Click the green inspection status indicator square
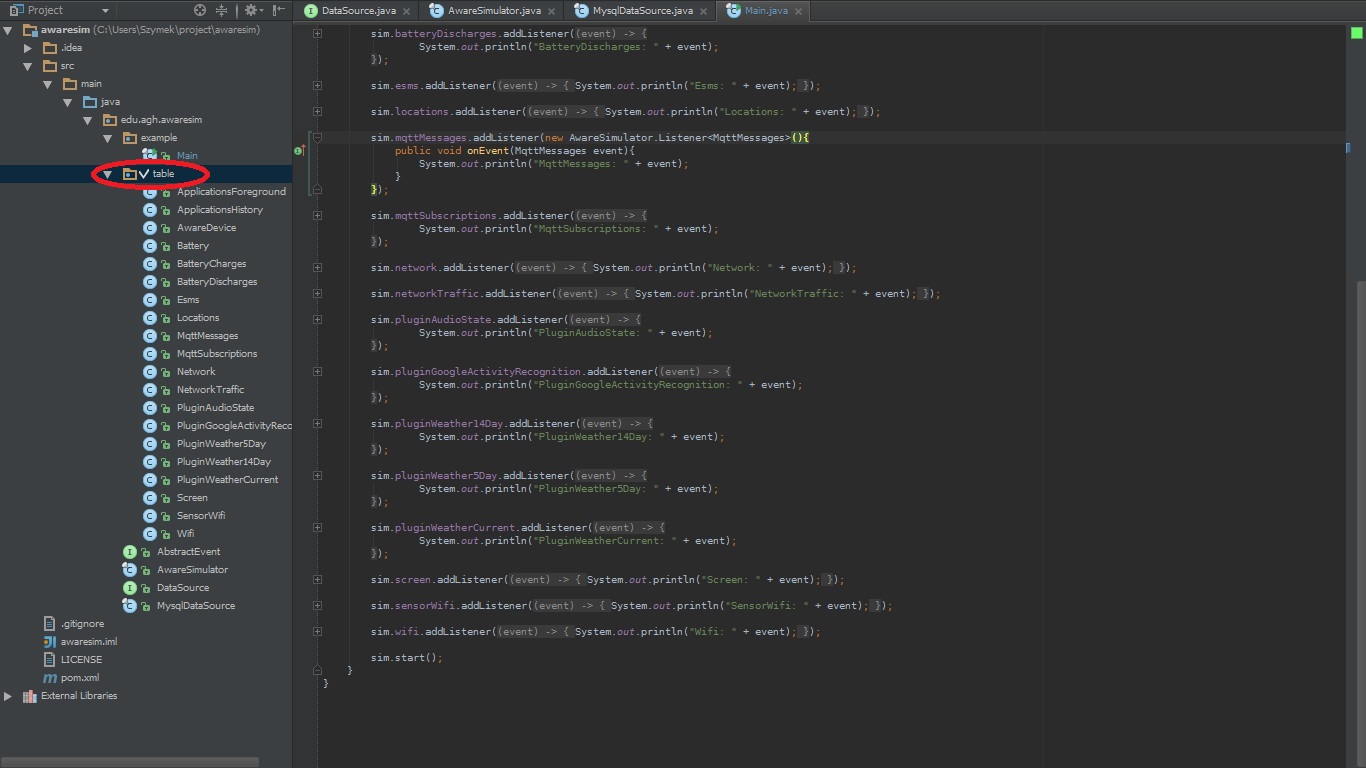 pyautogui.click(x=1356, y=33)
